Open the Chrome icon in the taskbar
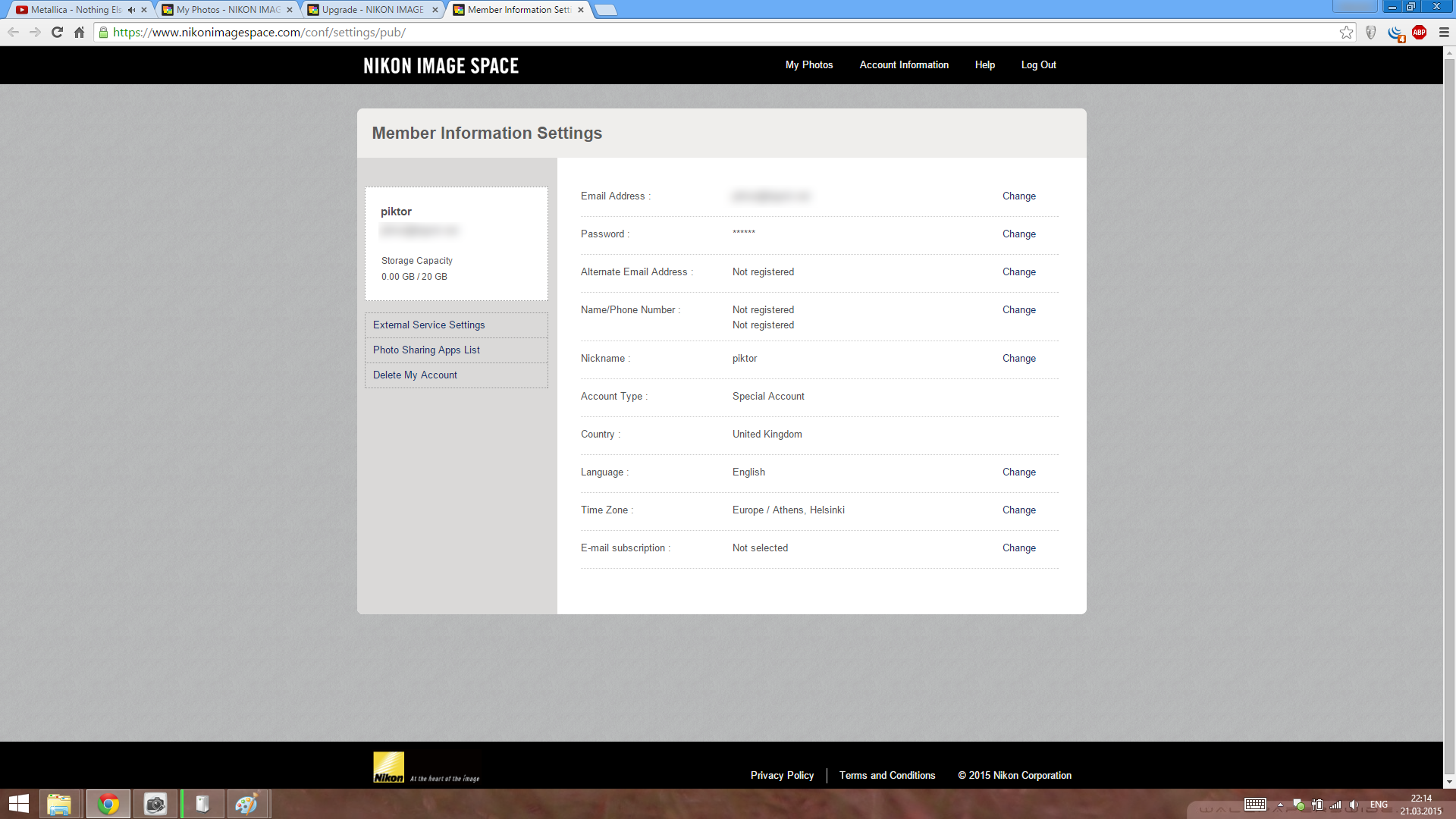This screenshot has width=1456, height=819. click(x=108, y=804)
